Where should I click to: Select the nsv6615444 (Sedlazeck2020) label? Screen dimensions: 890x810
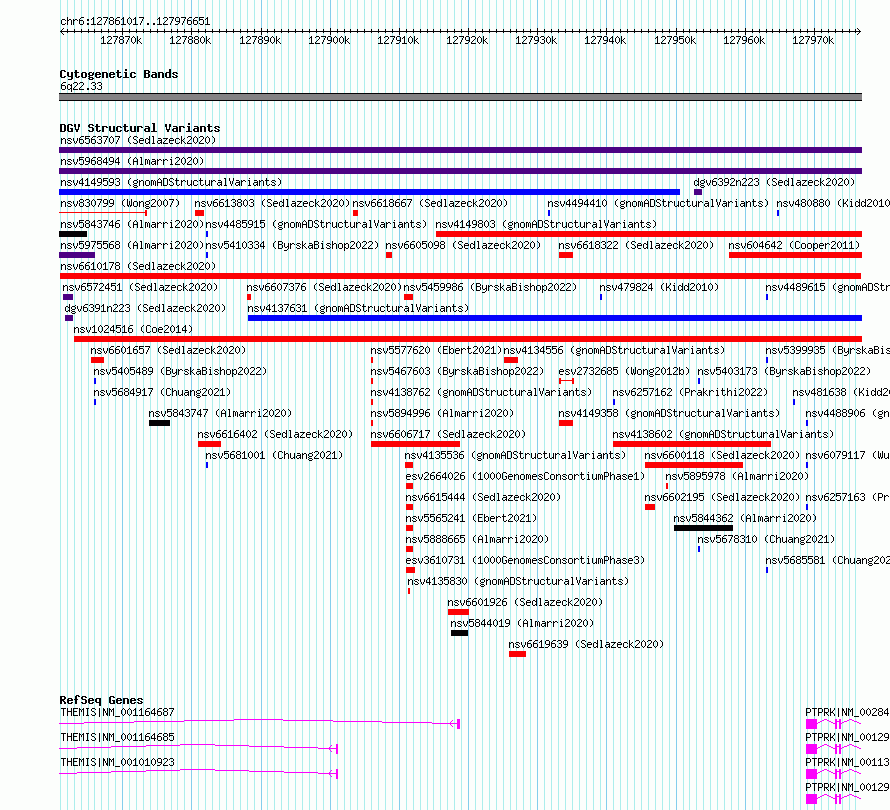[x=484, y=497]
